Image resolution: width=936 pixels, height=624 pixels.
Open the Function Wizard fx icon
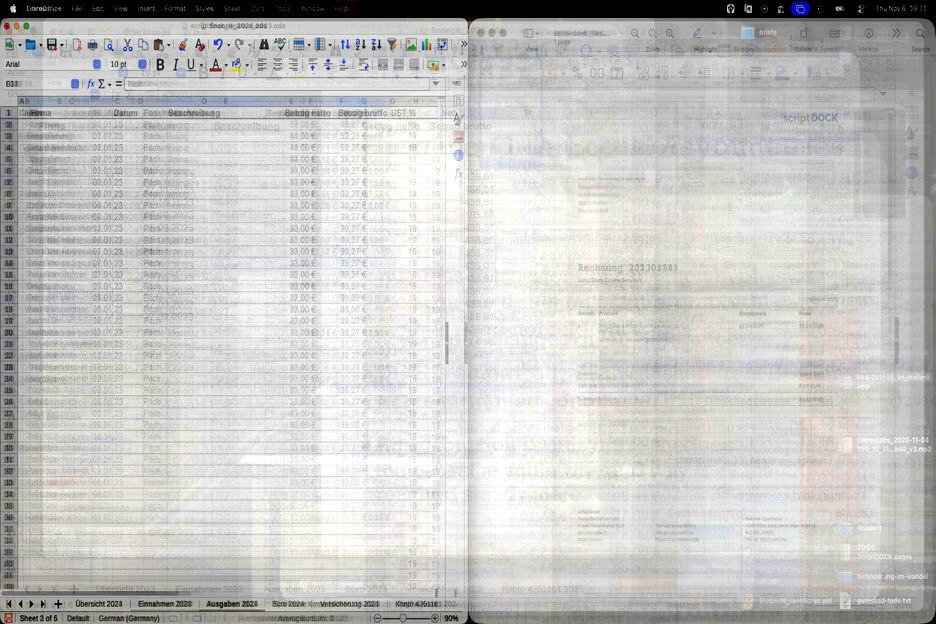click(90, 84)
